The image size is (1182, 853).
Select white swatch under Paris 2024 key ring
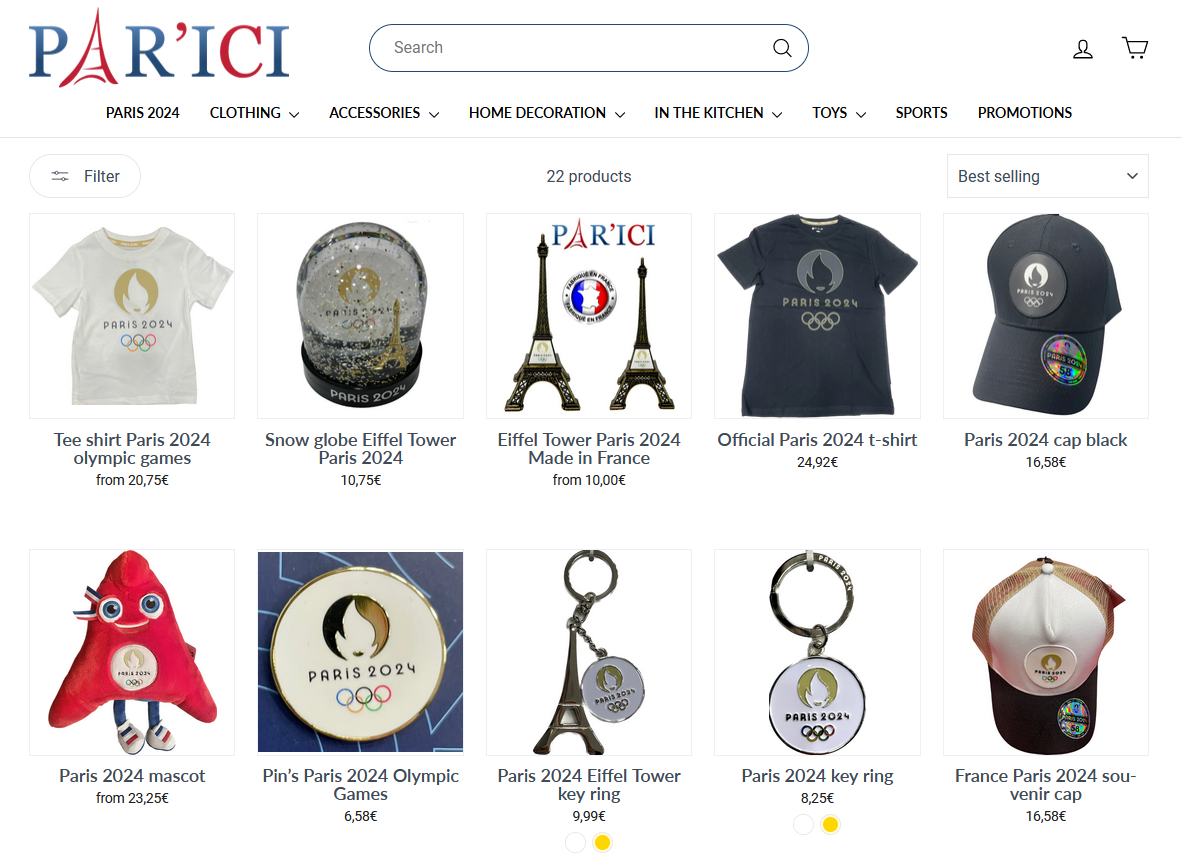[804, 824]
